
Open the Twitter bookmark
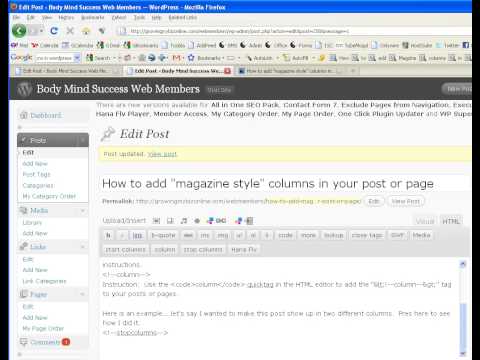(x=448, y=45)
